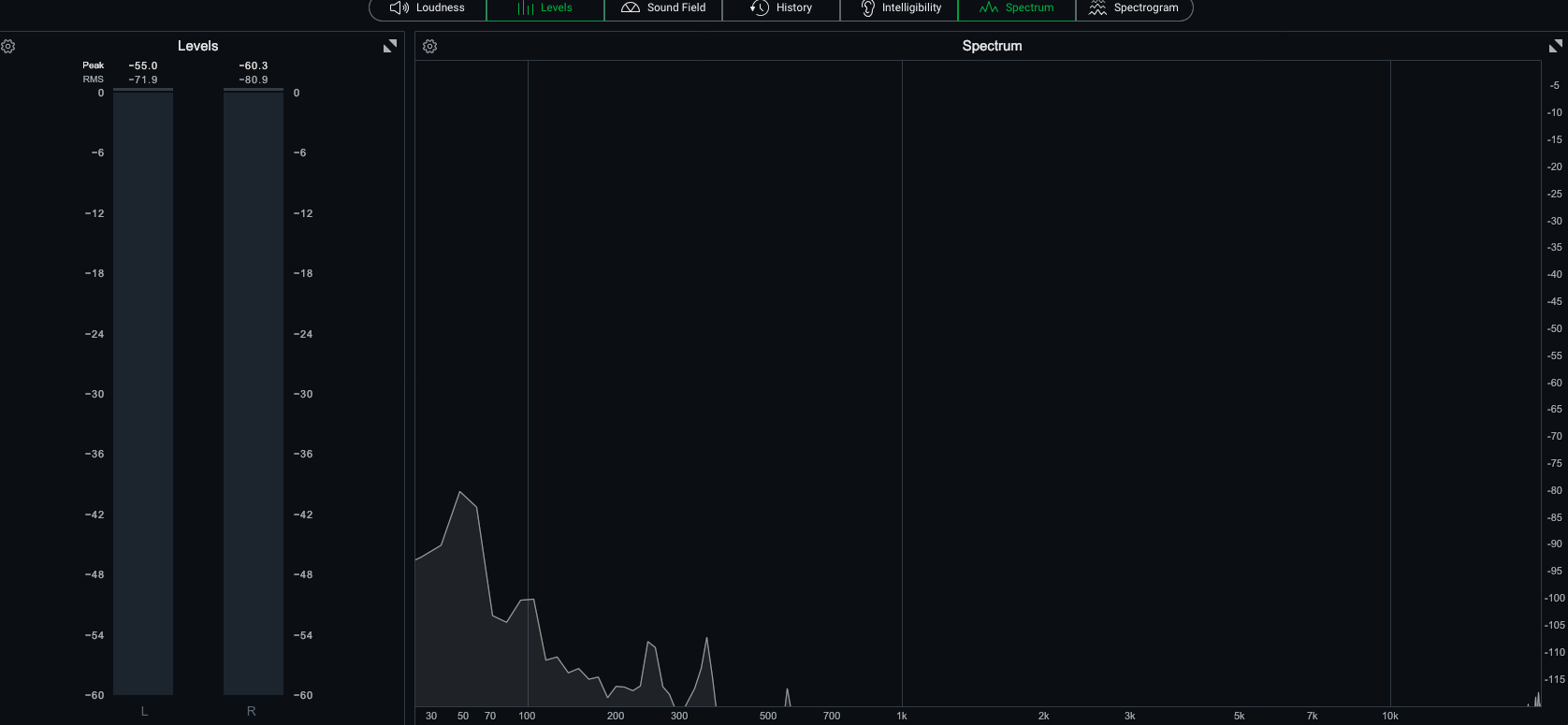Click the Spectrogram waves icon

(x=1097, y=8)
